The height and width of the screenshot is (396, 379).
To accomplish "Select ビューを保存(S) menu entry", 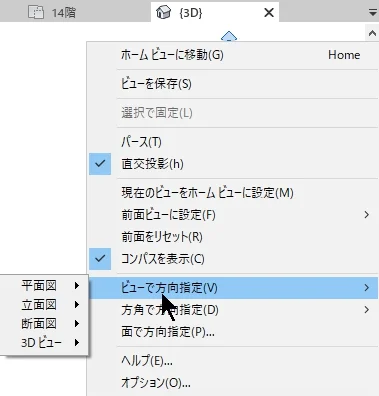I will [x=233, y=84].
